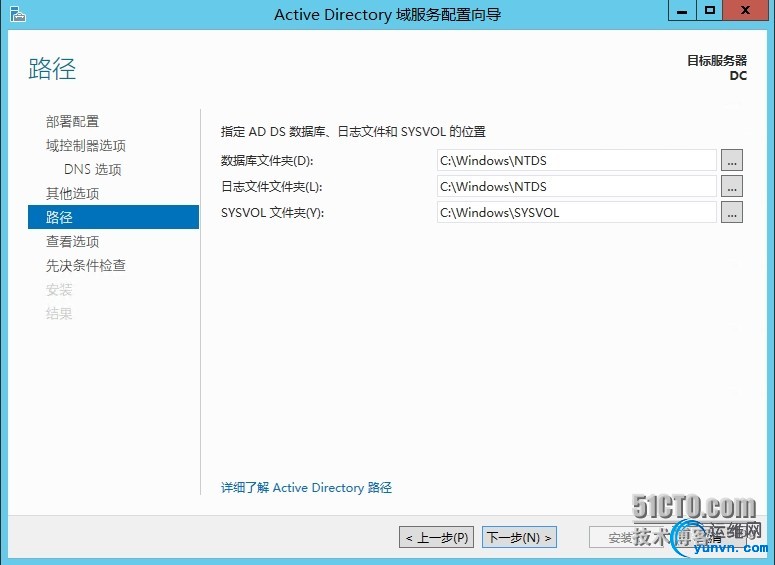
Task: Browse for the log files folder (L) path
Action: coord(732,186)
